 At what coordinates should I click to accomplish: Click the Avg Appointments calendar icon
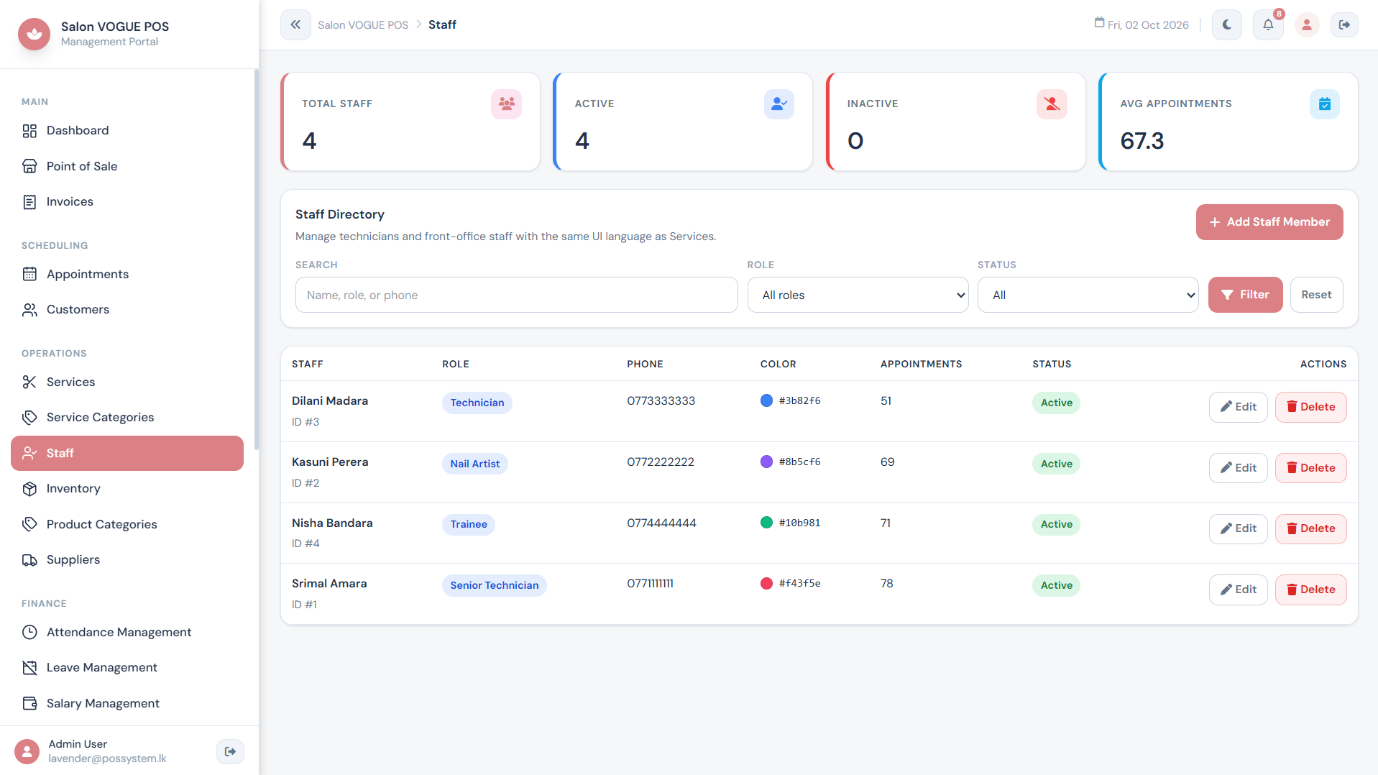[1324, 104]
